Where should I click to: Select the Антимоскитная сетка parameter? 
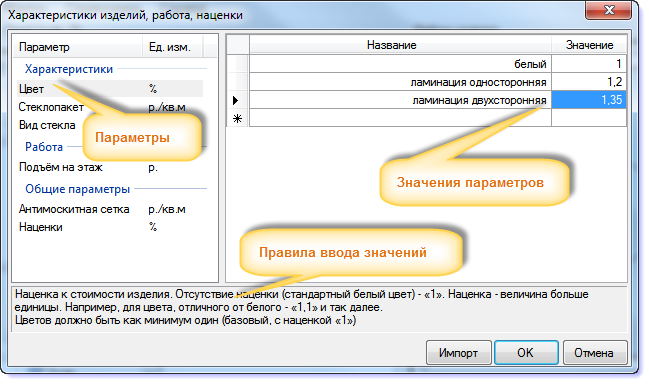[x=74, y=209]
